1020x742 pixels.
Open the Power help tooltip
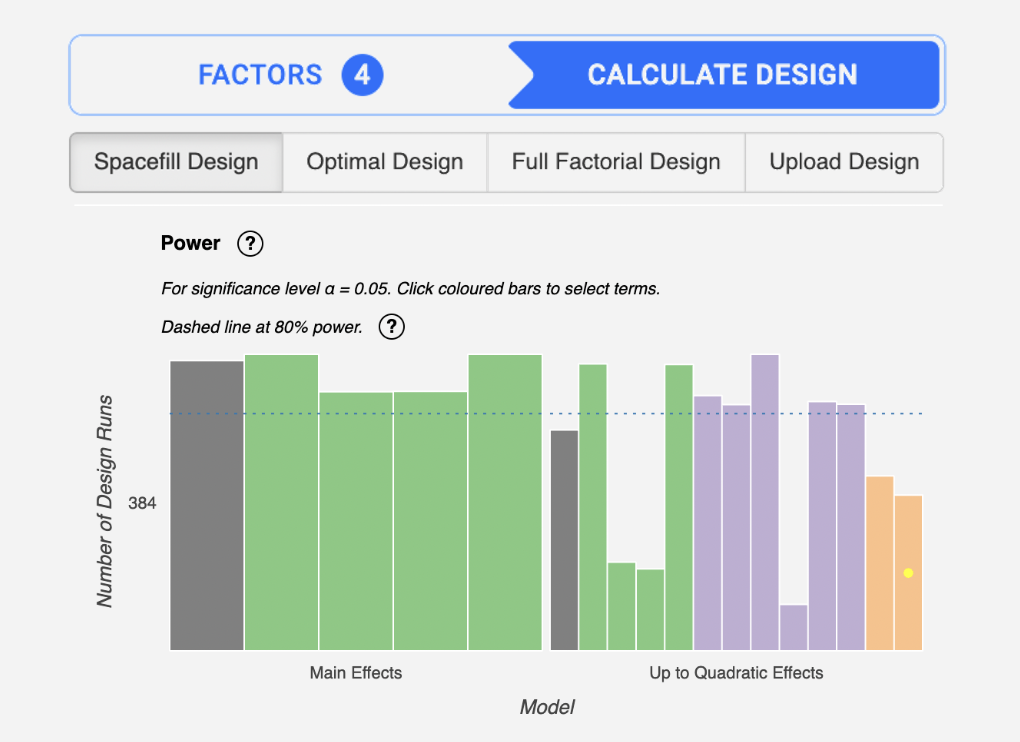click(250, 243)
